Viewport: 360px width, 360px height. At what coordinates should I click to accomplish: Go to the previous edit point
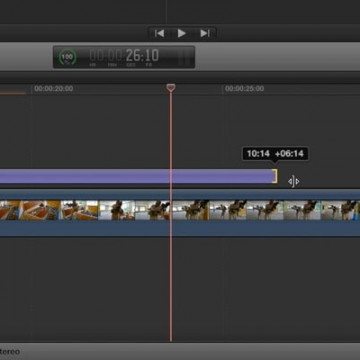pos(159,33)
